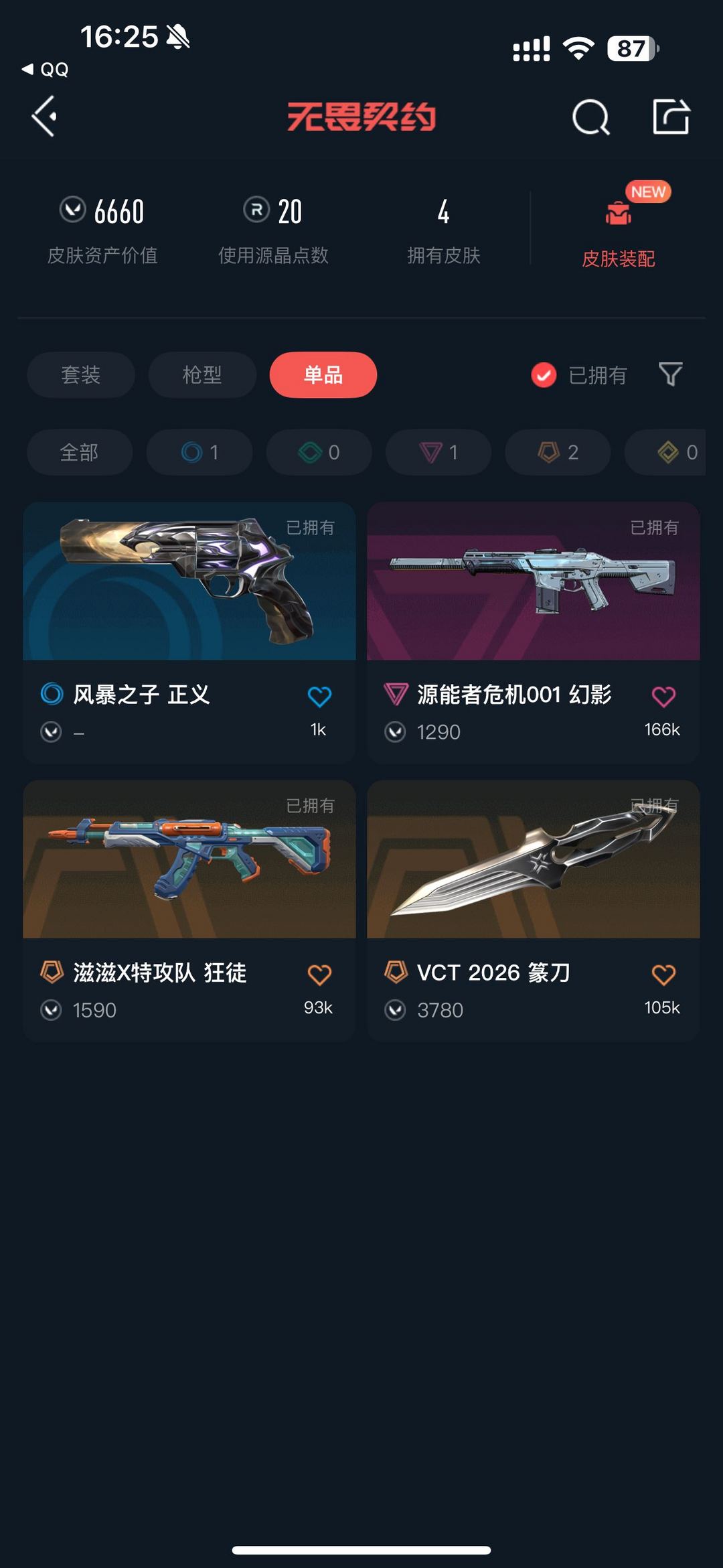Like the 源能者危机001 幻影 heart icon
The image size is (723, 1568).
663,697
